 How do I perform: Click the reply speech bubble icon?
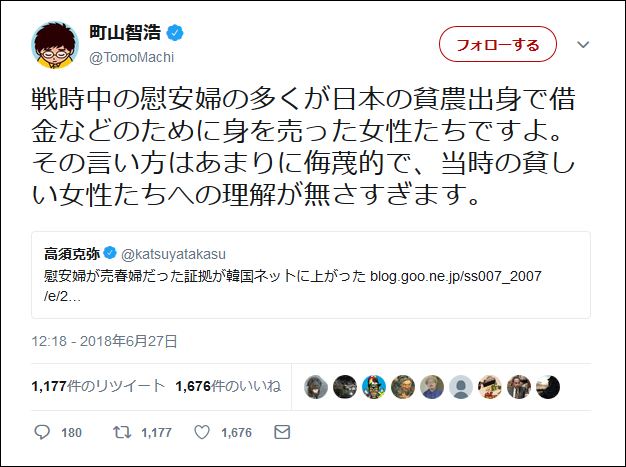pos(42,432)
